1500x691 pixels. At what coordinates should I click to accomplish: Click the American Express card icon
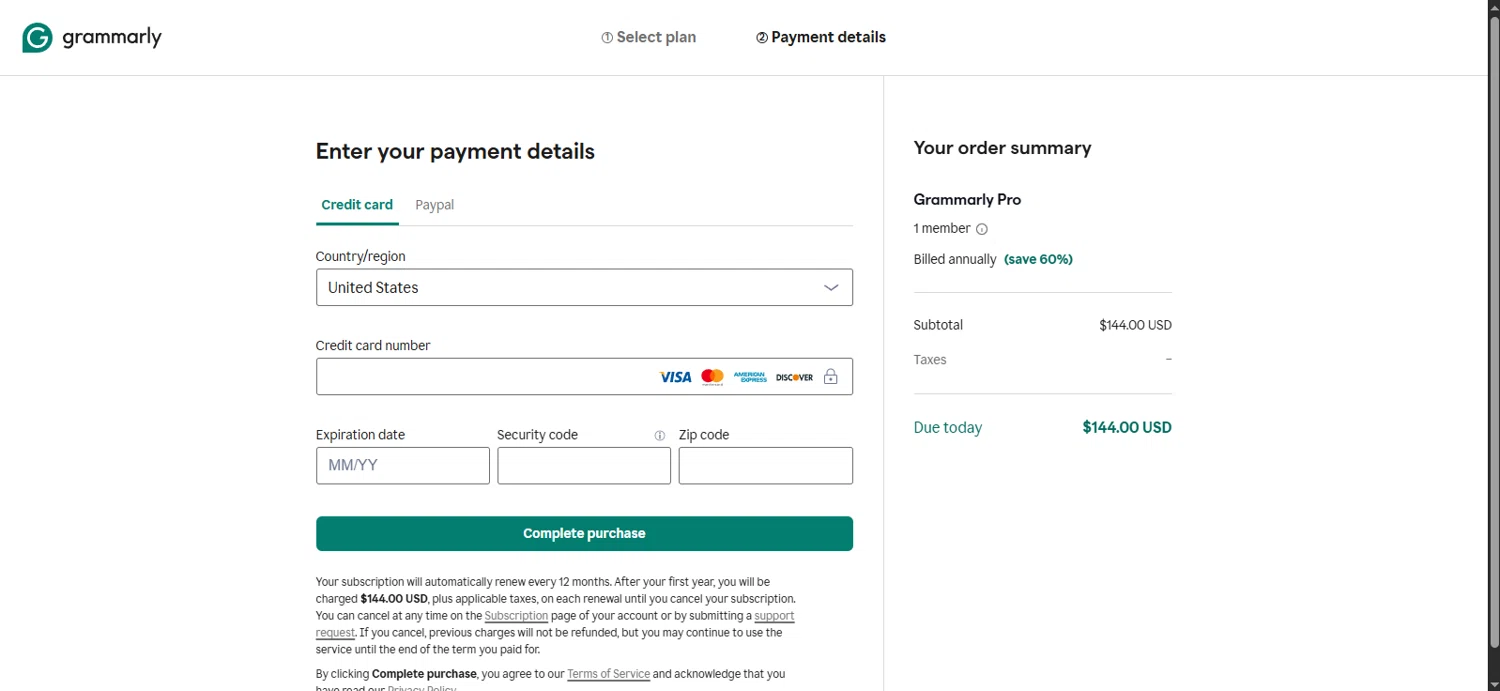point(750,377)
